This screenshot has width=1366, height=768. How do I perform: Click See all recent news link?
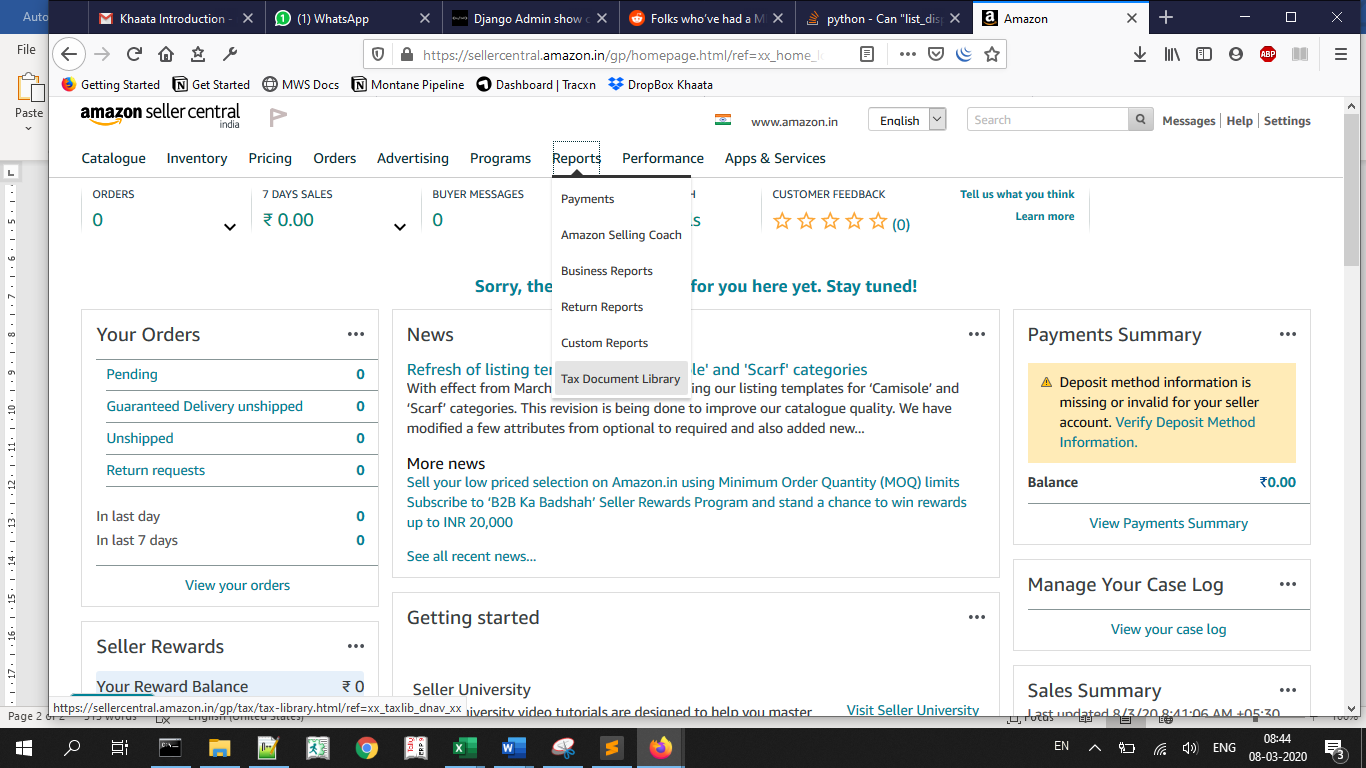(471, 556)
